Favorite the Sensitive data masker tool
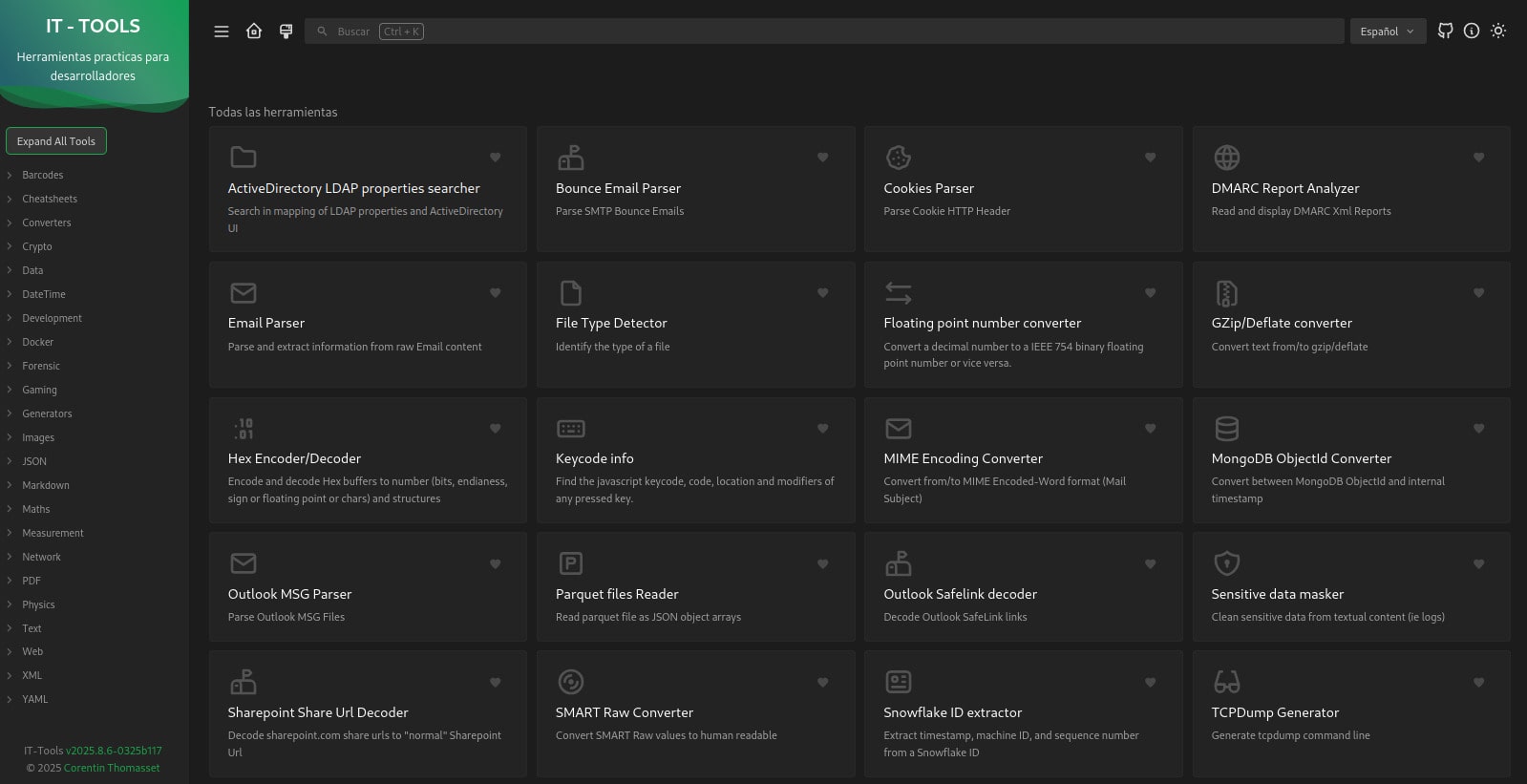Viewport: 1527px width, 784px height. [x=1478, y=564]
